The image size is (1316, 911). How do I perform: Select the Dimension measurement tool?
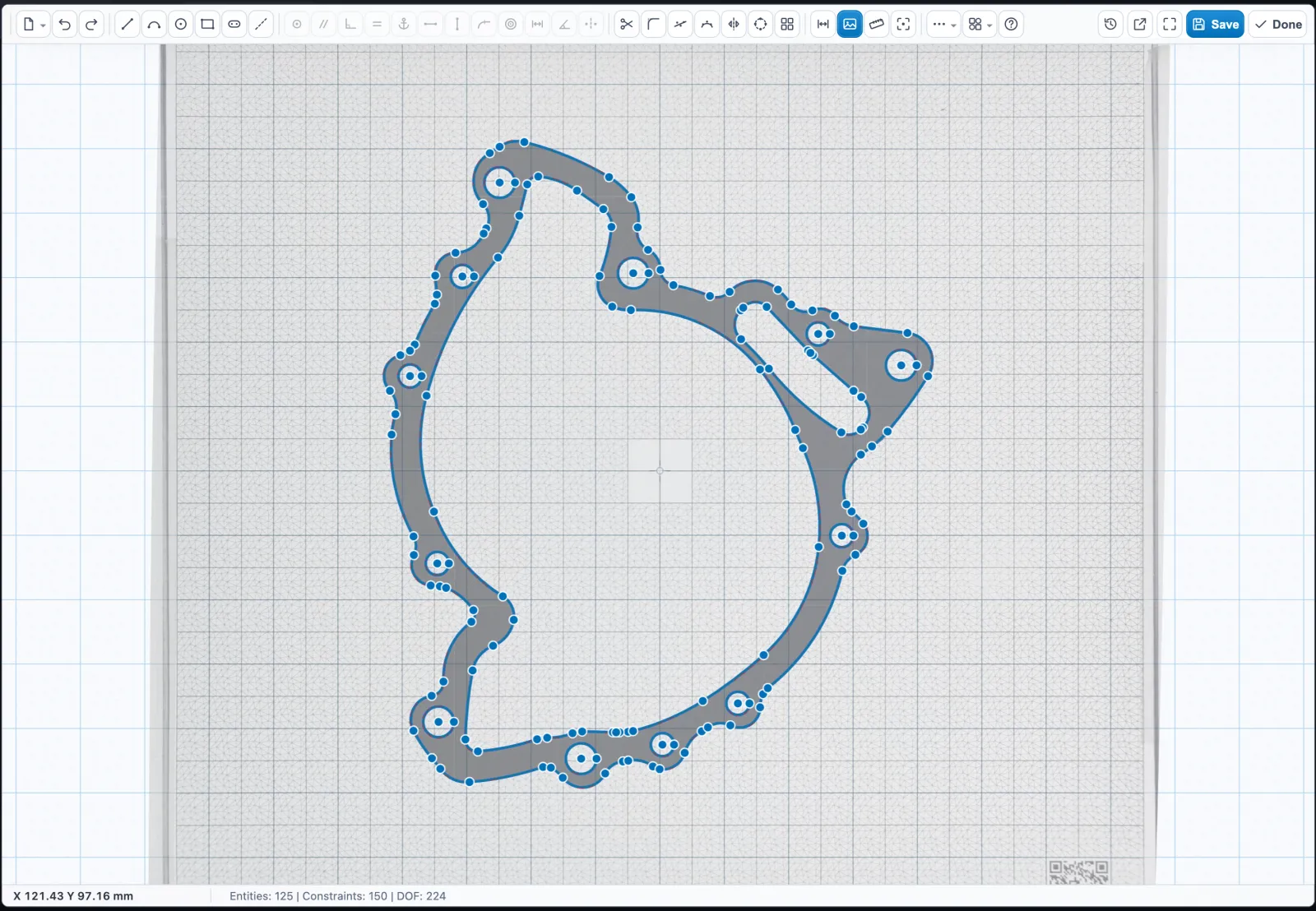point(822,25)
